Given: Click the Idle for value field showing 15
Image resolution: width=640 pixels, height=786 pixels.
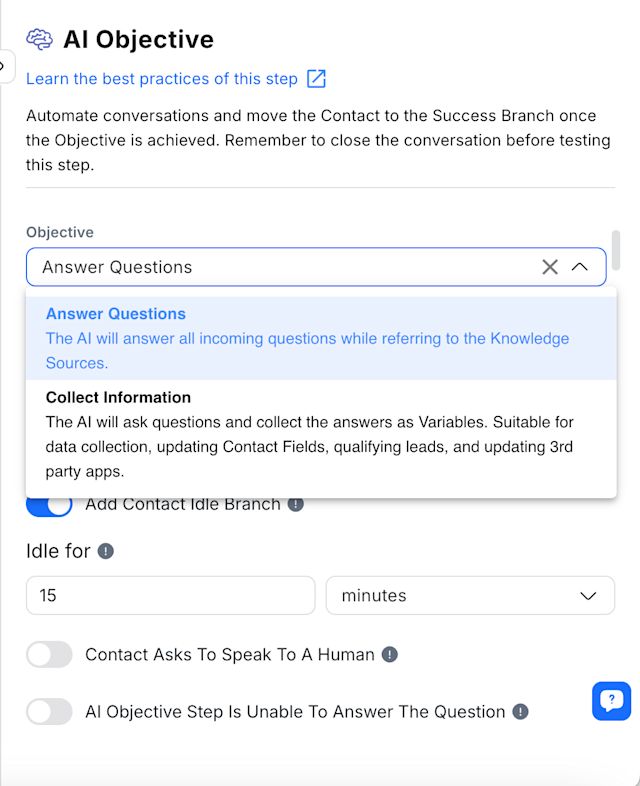Looking at the screenshot, I should 170,596.
